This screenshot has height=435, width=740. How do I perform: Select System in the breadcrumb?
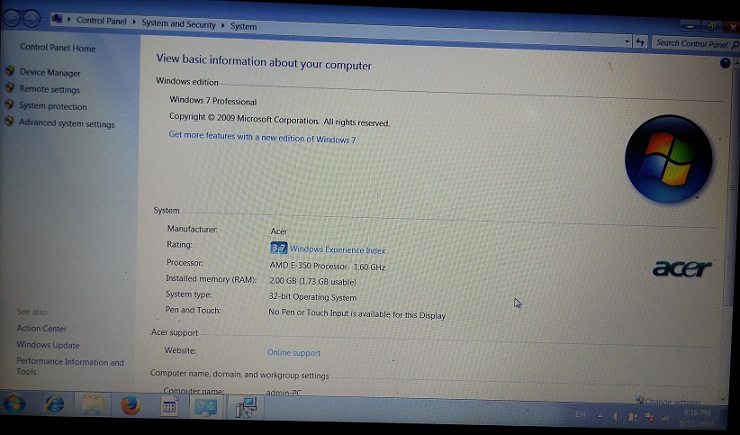pyautogui.click(x=244, y=26)
